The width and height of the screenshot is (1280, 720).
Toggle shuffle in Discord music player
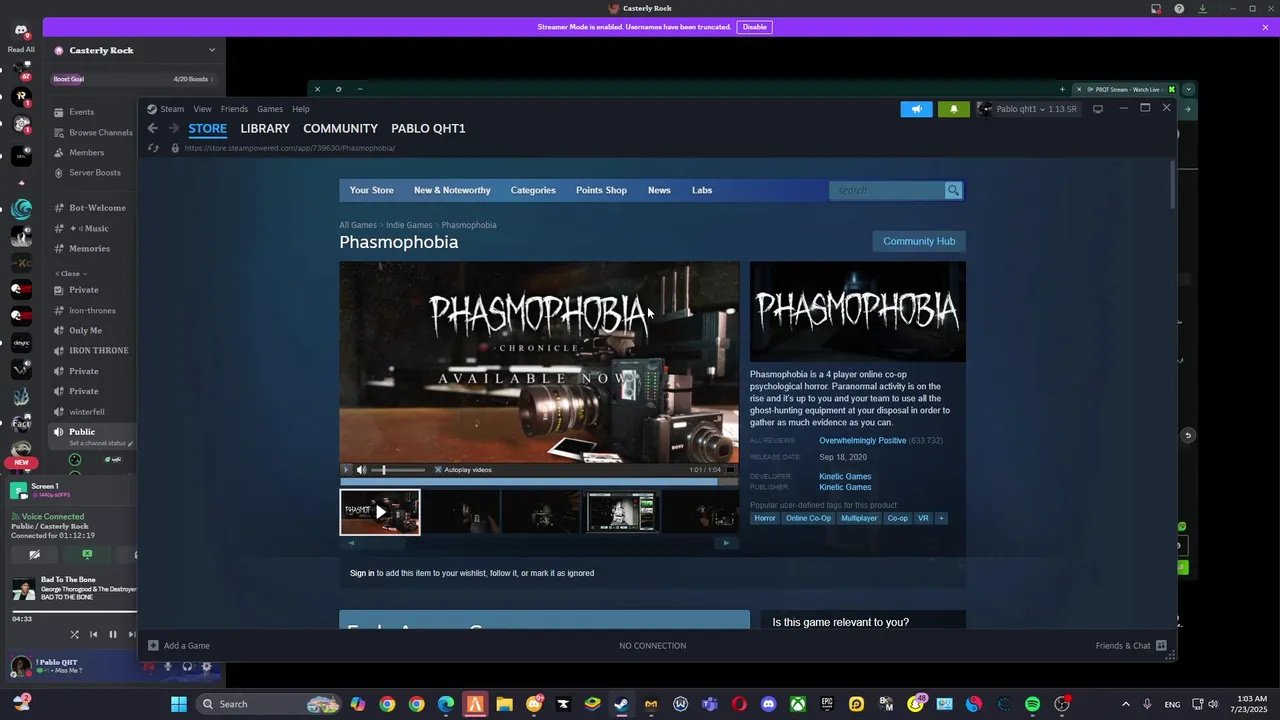(x=75, y=634)
